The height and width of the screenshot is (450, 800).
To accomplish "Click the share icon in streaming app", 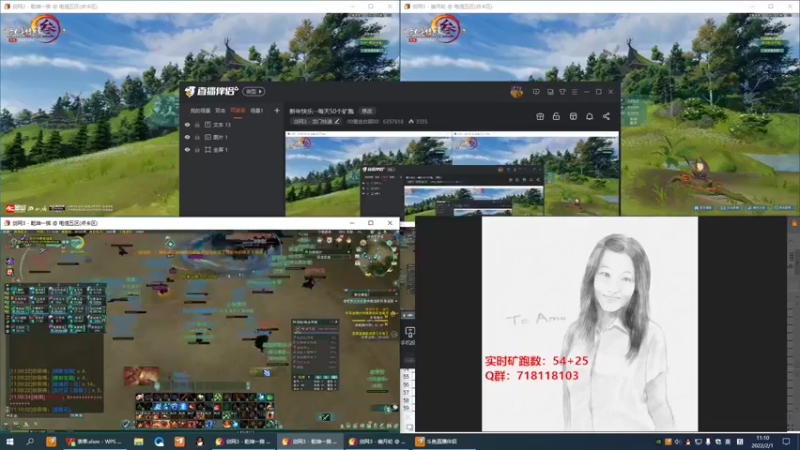I will coord(606,116).
